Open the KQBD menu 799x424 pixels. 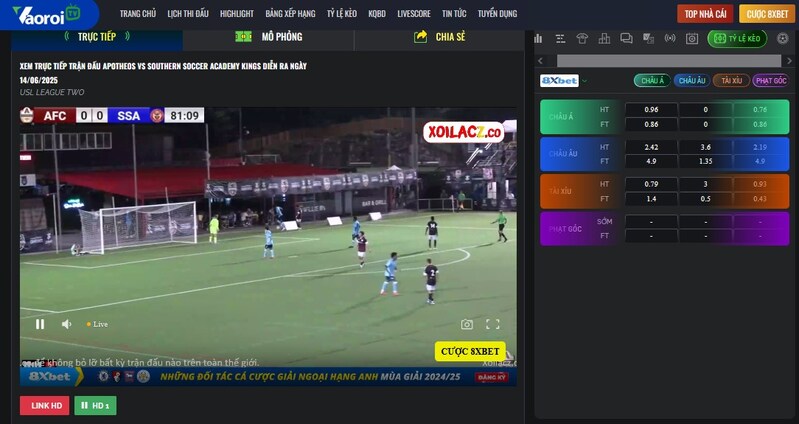tap(377, 14)
